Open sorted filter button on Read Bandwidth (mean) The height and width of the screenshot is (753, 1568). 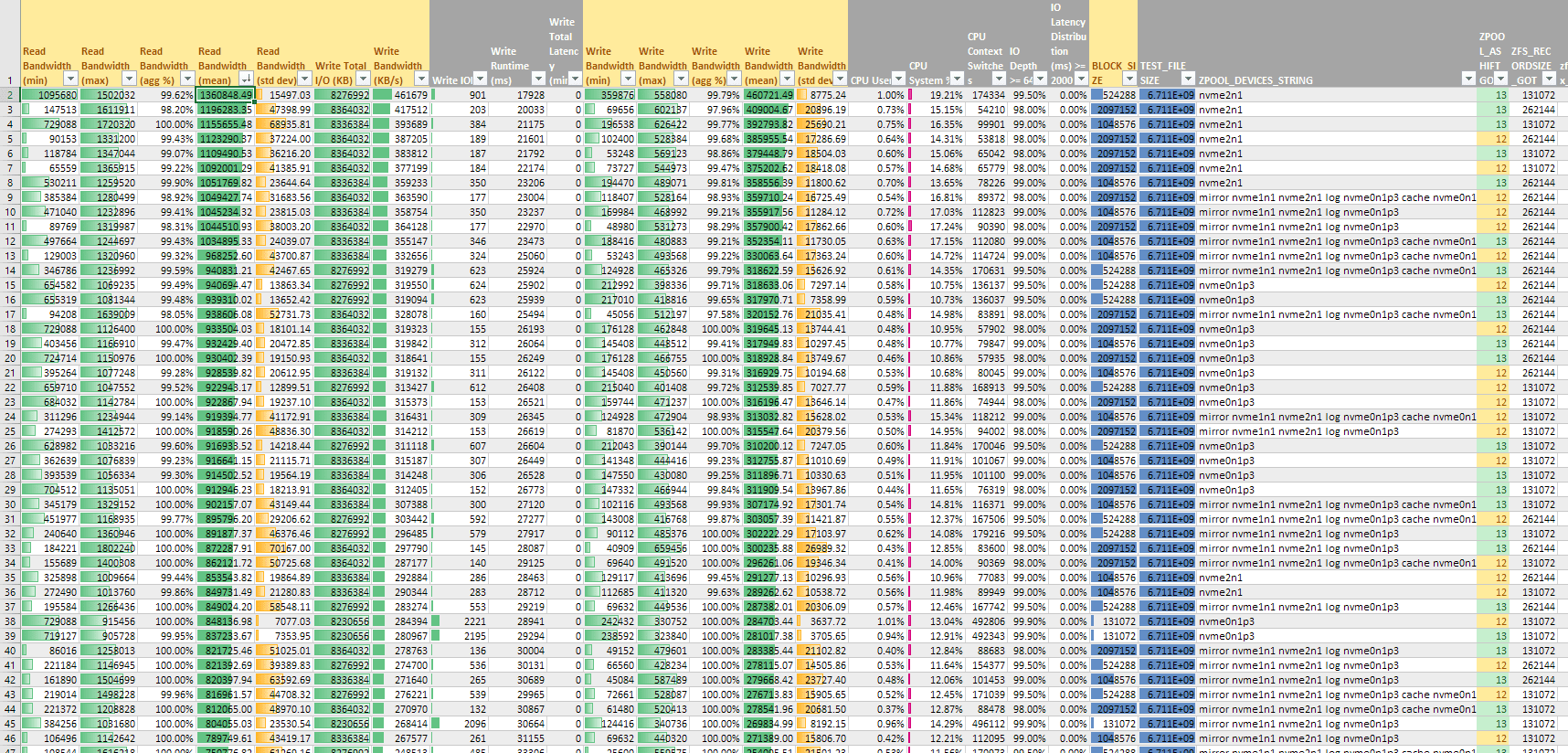(246, 80)
